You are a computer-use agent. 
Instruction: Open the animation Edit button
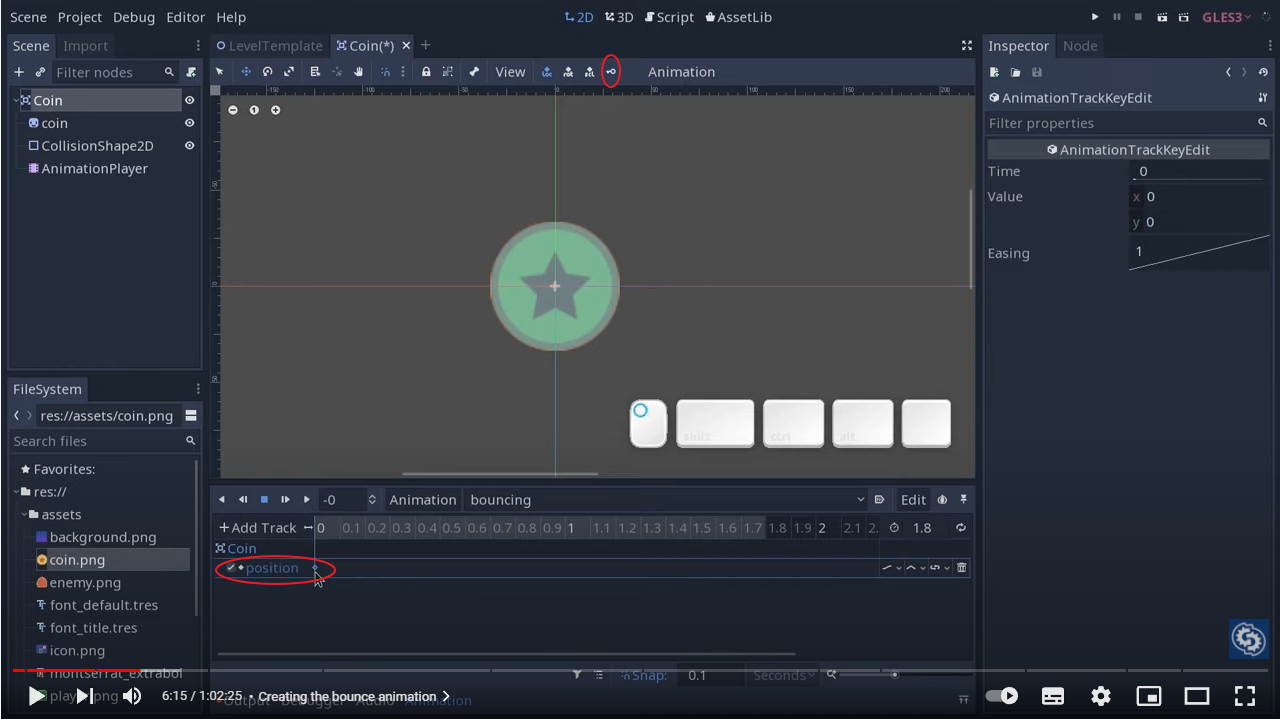click(x=913, y=500)
